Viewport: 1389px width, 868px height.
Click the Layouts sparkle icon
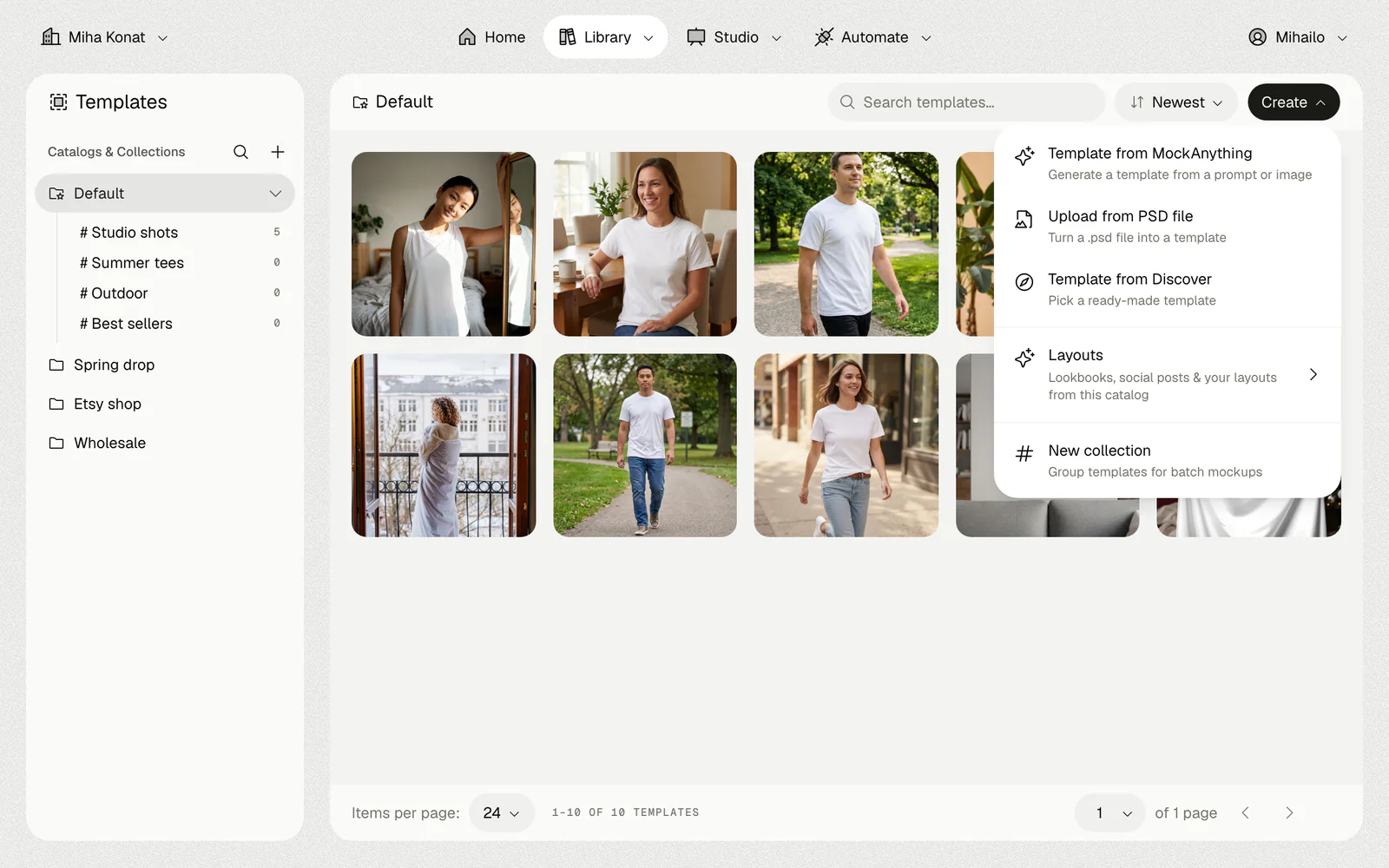(1024, 358)
